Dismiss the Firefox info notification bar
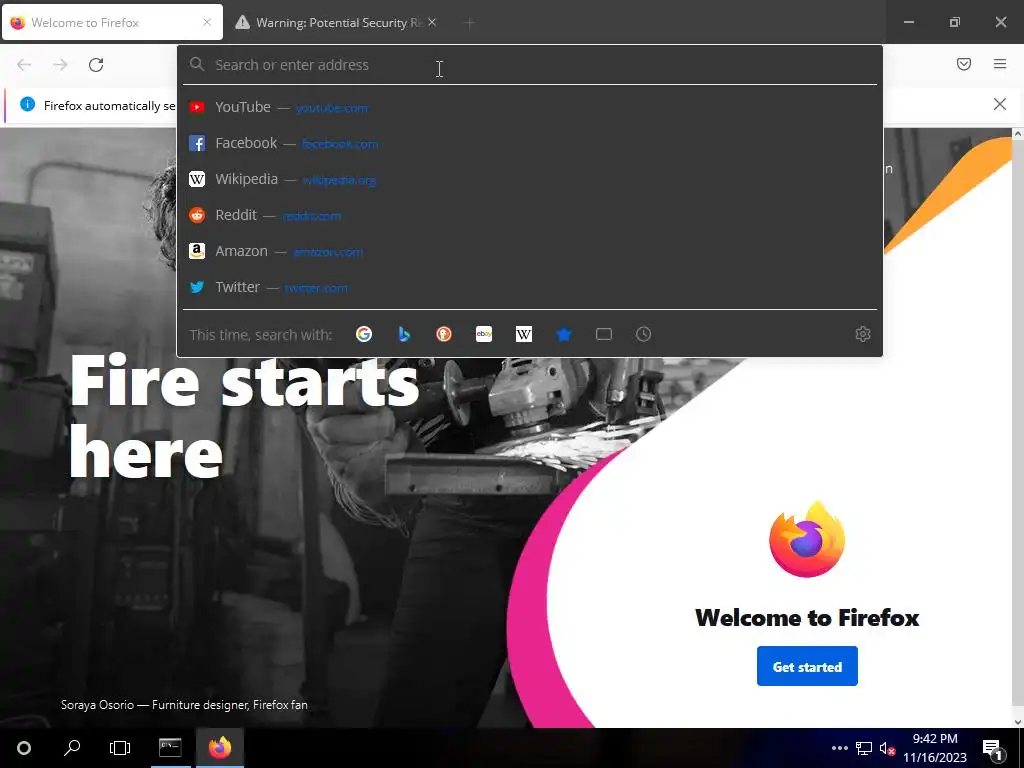The image size is (1024, 768). pyautogui.click(x=1000, y=104)
